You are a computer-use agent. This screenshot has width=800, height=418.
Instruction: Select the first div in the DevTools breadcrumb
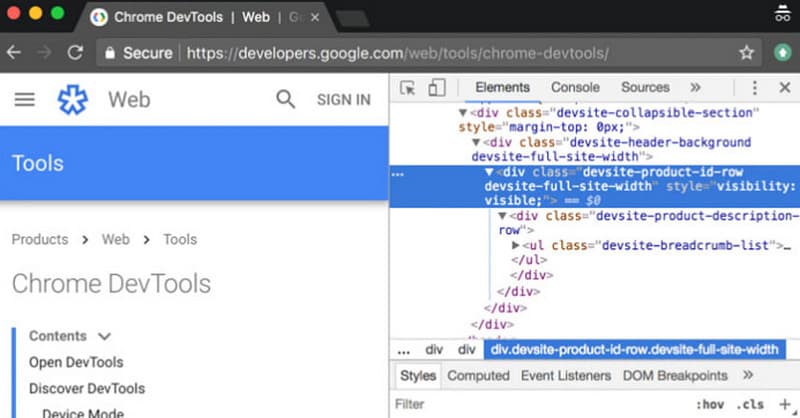pos(434,350)
